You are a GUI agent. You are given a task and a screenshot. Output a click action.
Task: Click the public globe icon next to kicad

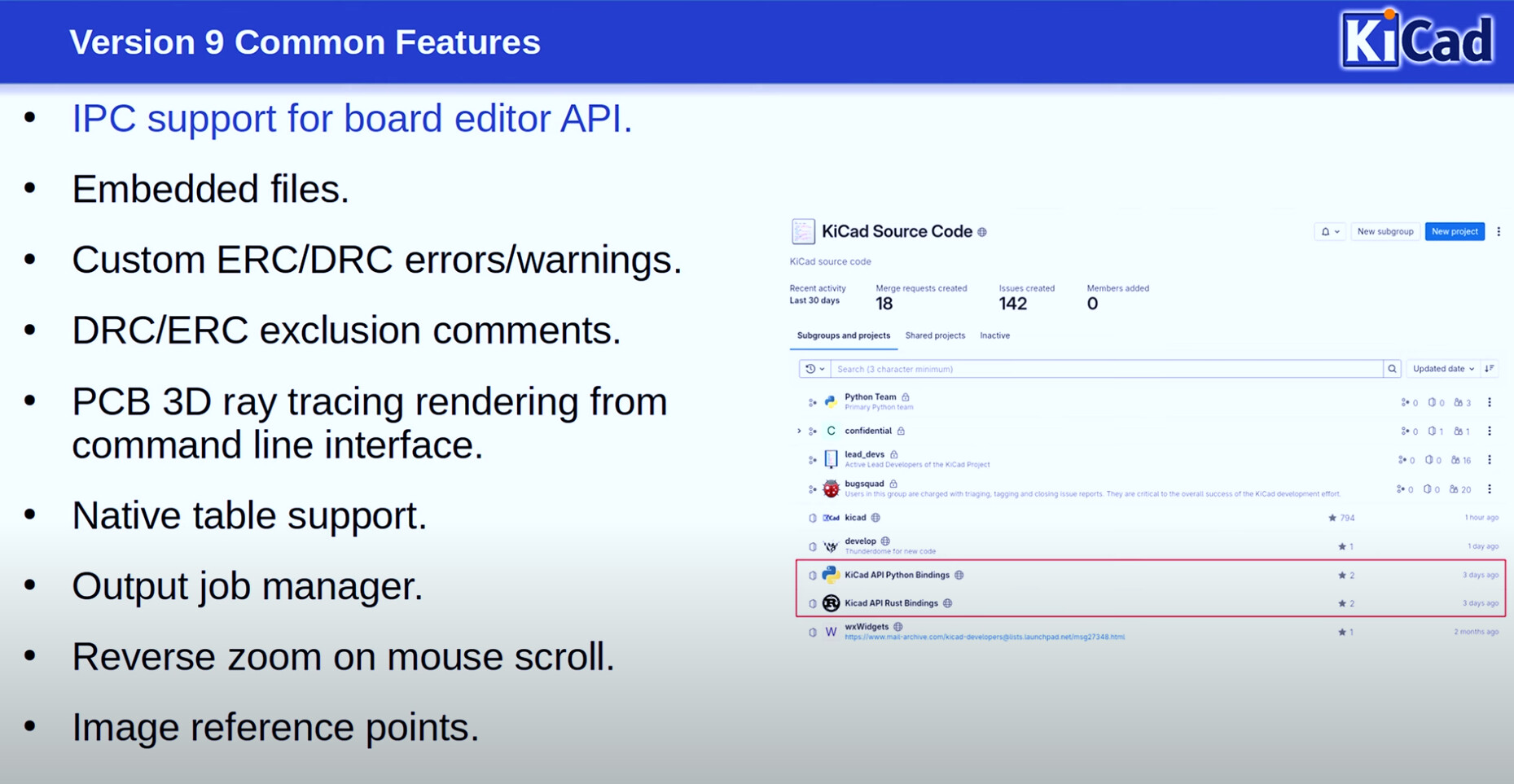point(875,518)
